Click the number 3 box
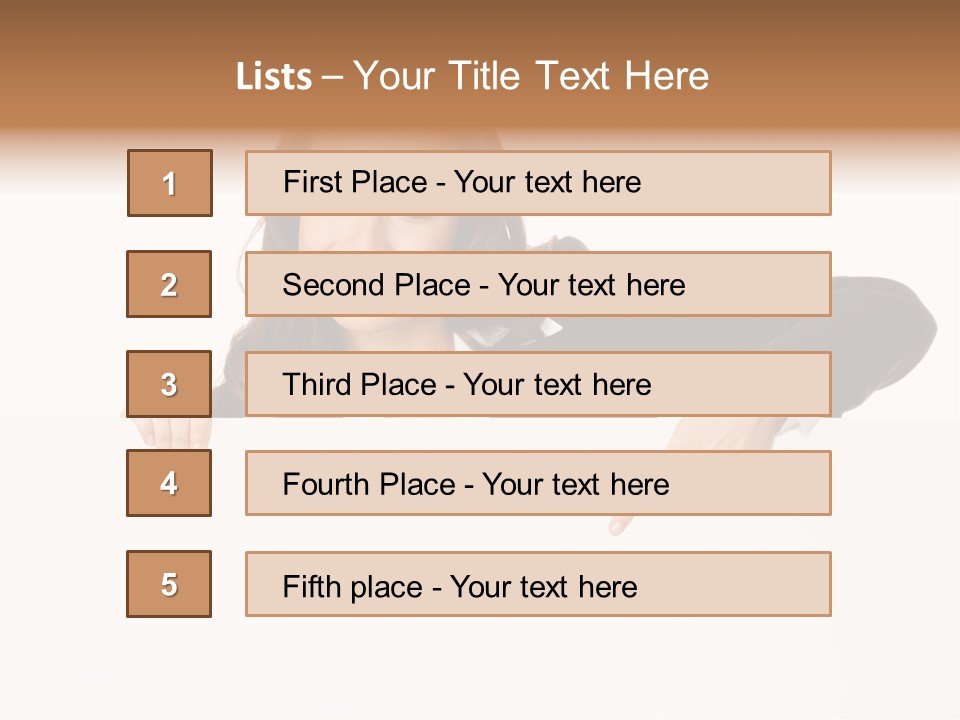Image resolution: width=960 pixels, height=720 pixels. click(169, 384)
